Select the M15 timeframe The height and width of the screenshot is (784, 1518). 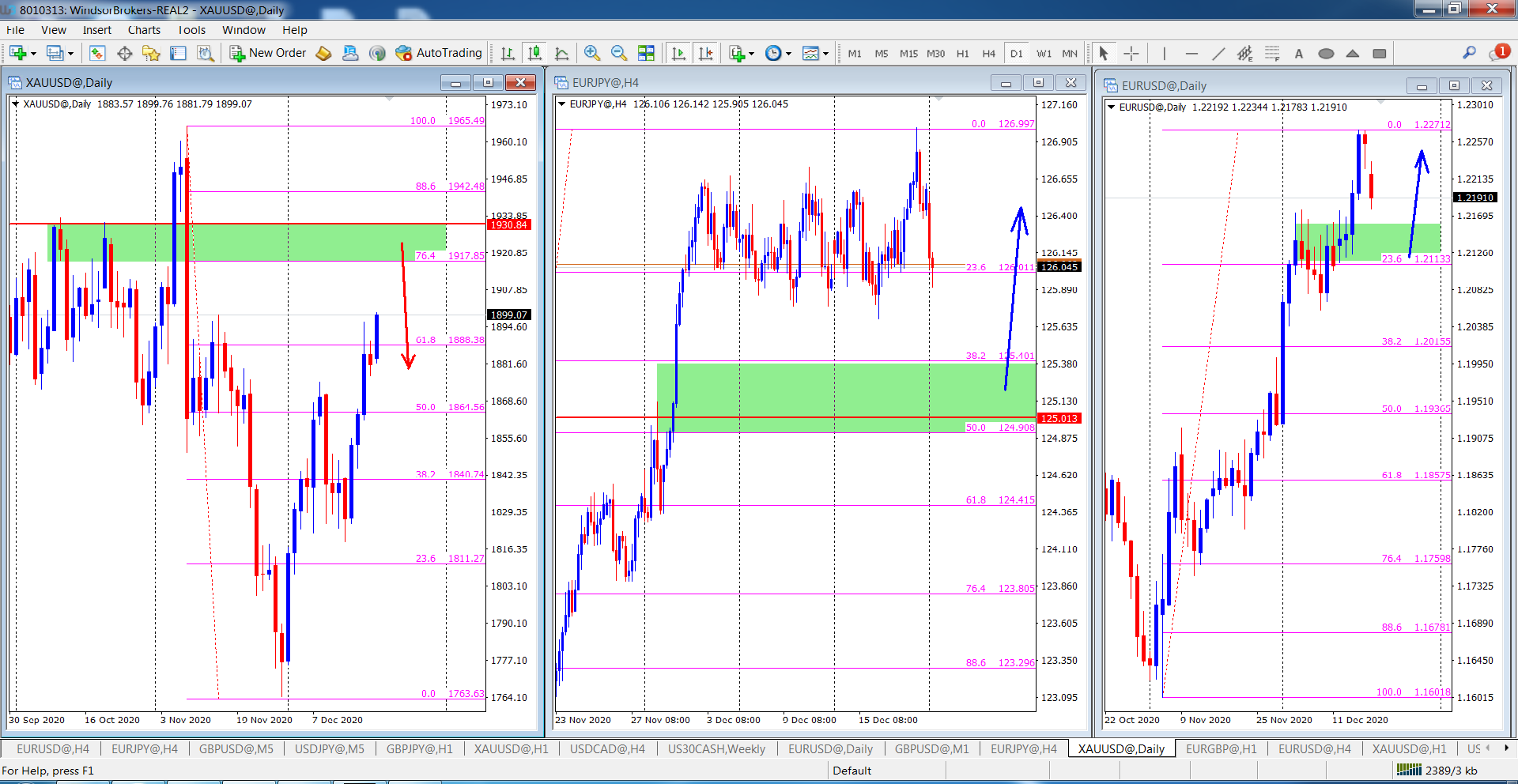tap(908, 54)
